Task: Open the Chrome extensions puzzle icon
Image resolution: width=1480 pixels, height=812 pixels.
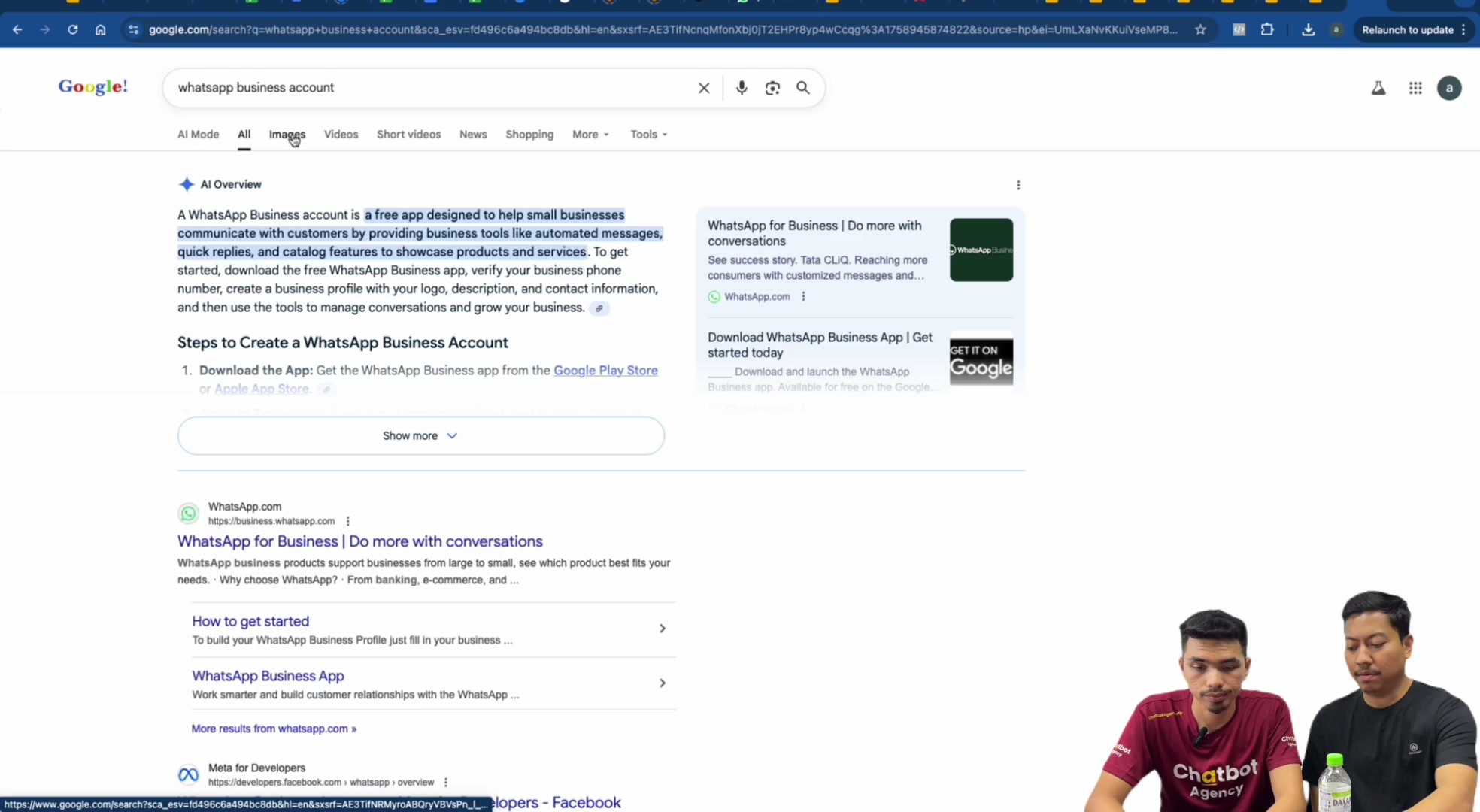Action: click(x=1267, y=29)
